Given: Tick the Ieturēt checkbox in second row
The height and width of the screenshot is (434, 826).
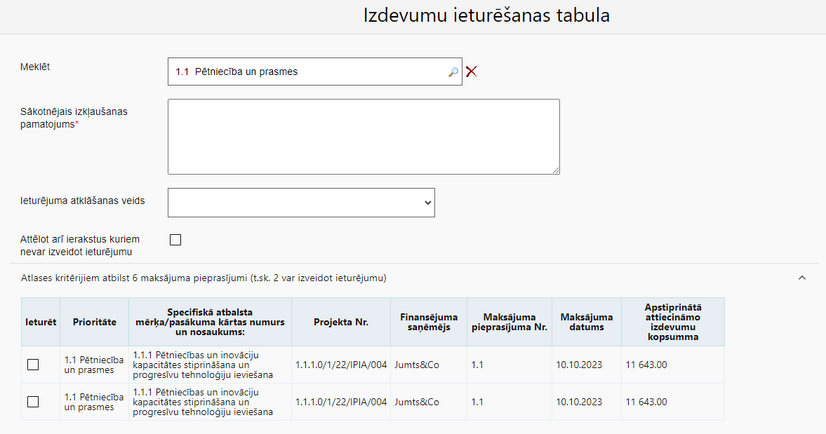Looking at the screenshot, I should [33, 402].
